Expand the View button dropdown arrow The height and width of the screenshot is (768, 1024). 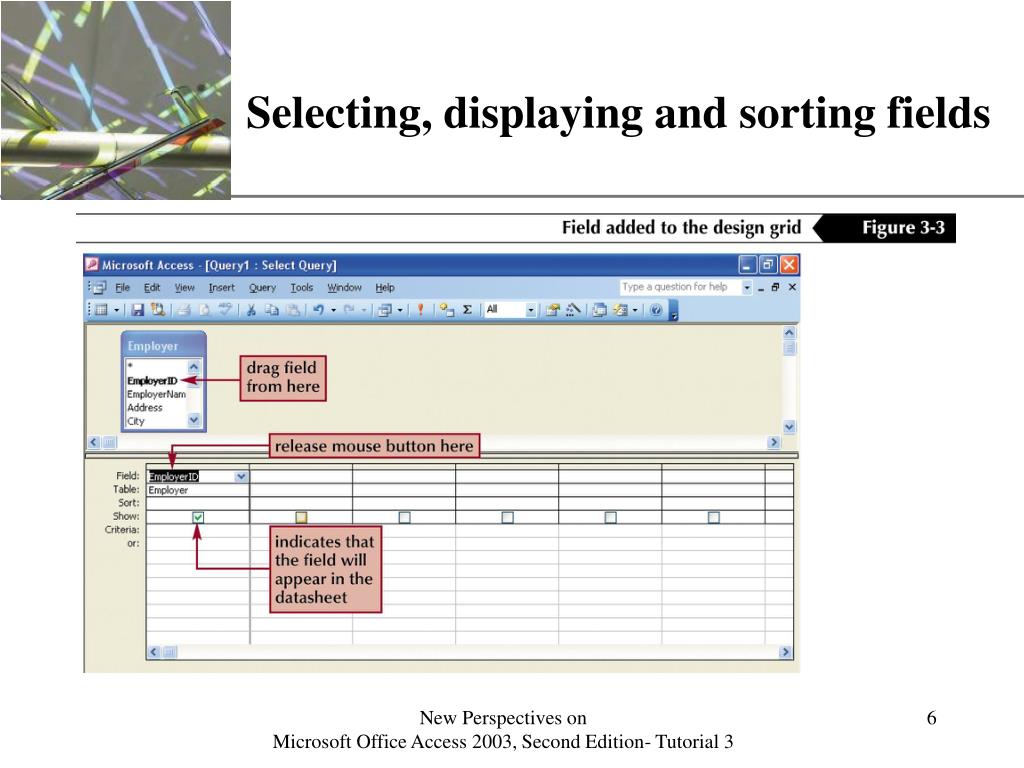[116, 310]
